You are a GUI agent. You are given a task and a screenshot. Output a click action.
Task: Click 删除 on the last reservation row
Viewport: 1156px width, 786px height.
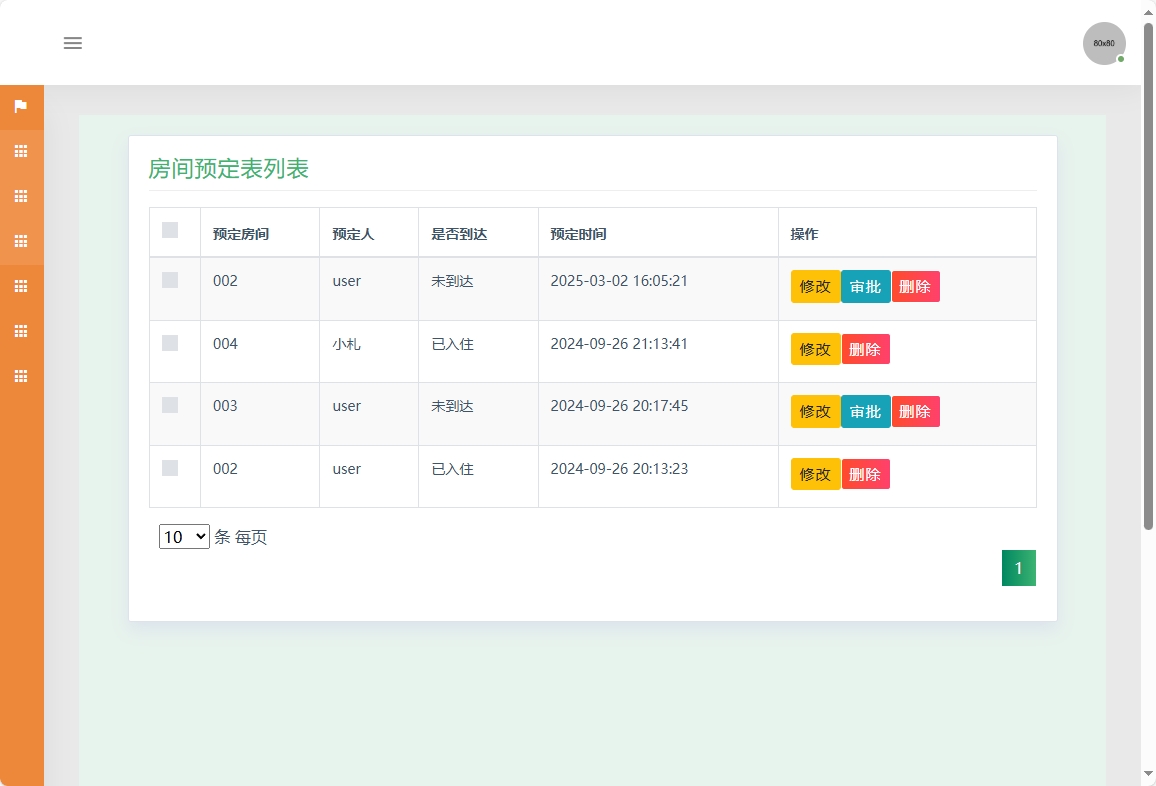tap(865, 474)
